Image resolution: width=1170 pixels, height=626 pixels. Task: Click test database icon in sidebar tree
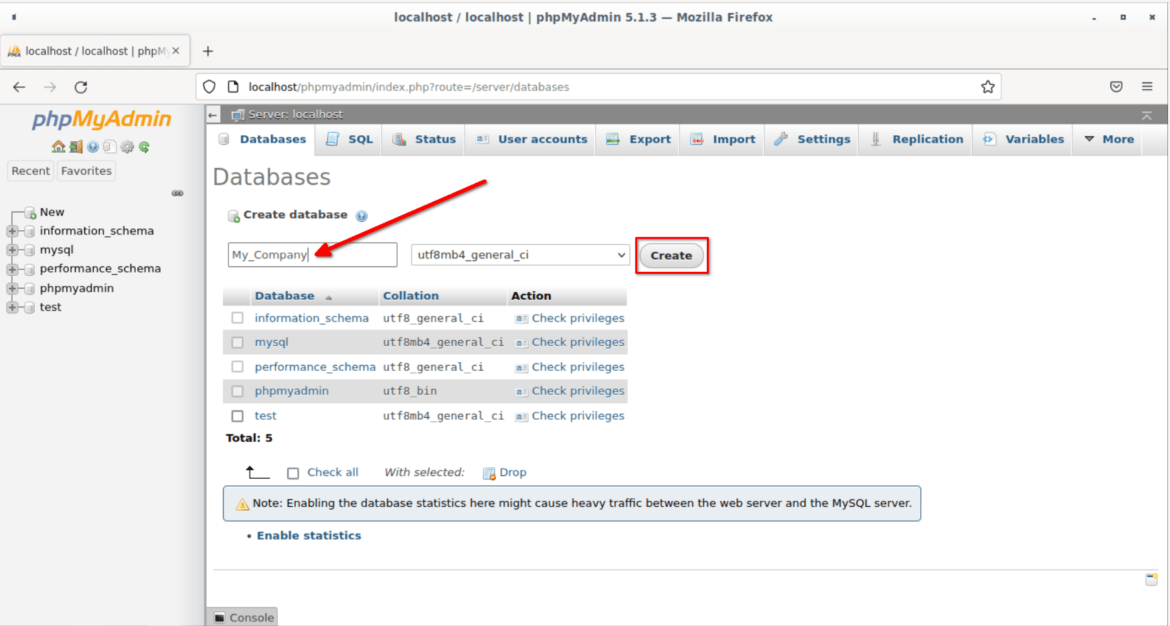tap(30, 307)
